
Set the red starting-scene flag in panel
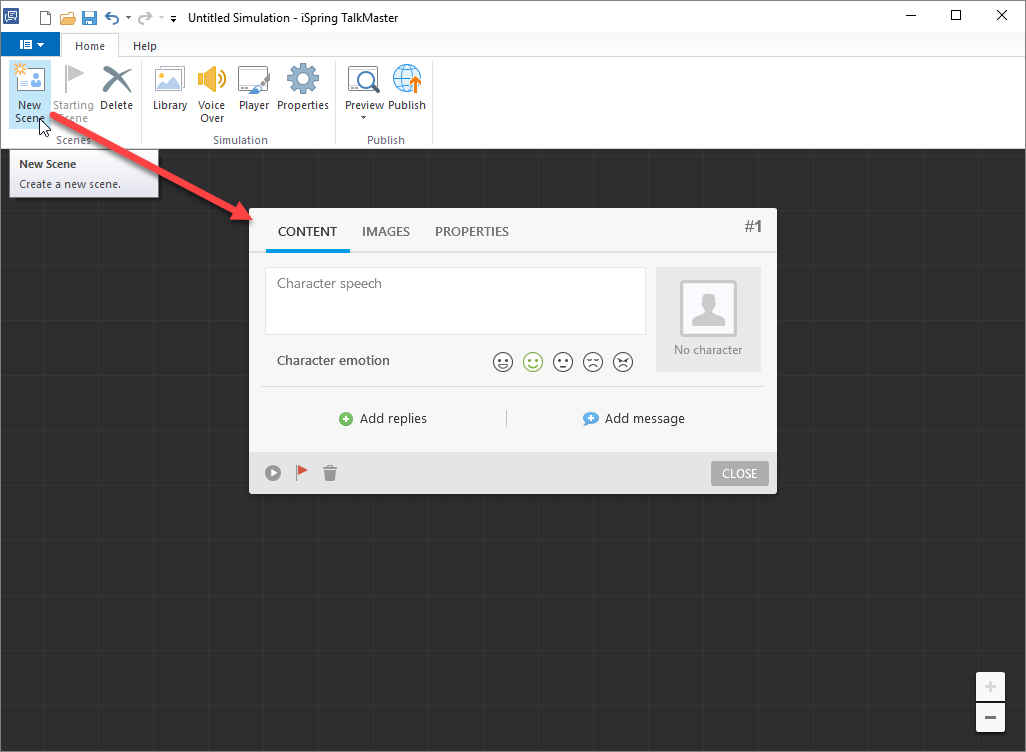click(301, 473)
